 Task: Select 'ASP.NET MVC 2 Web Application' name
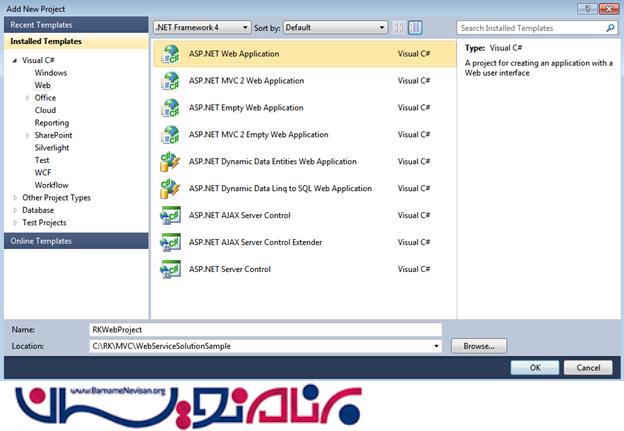coord(246,81)
